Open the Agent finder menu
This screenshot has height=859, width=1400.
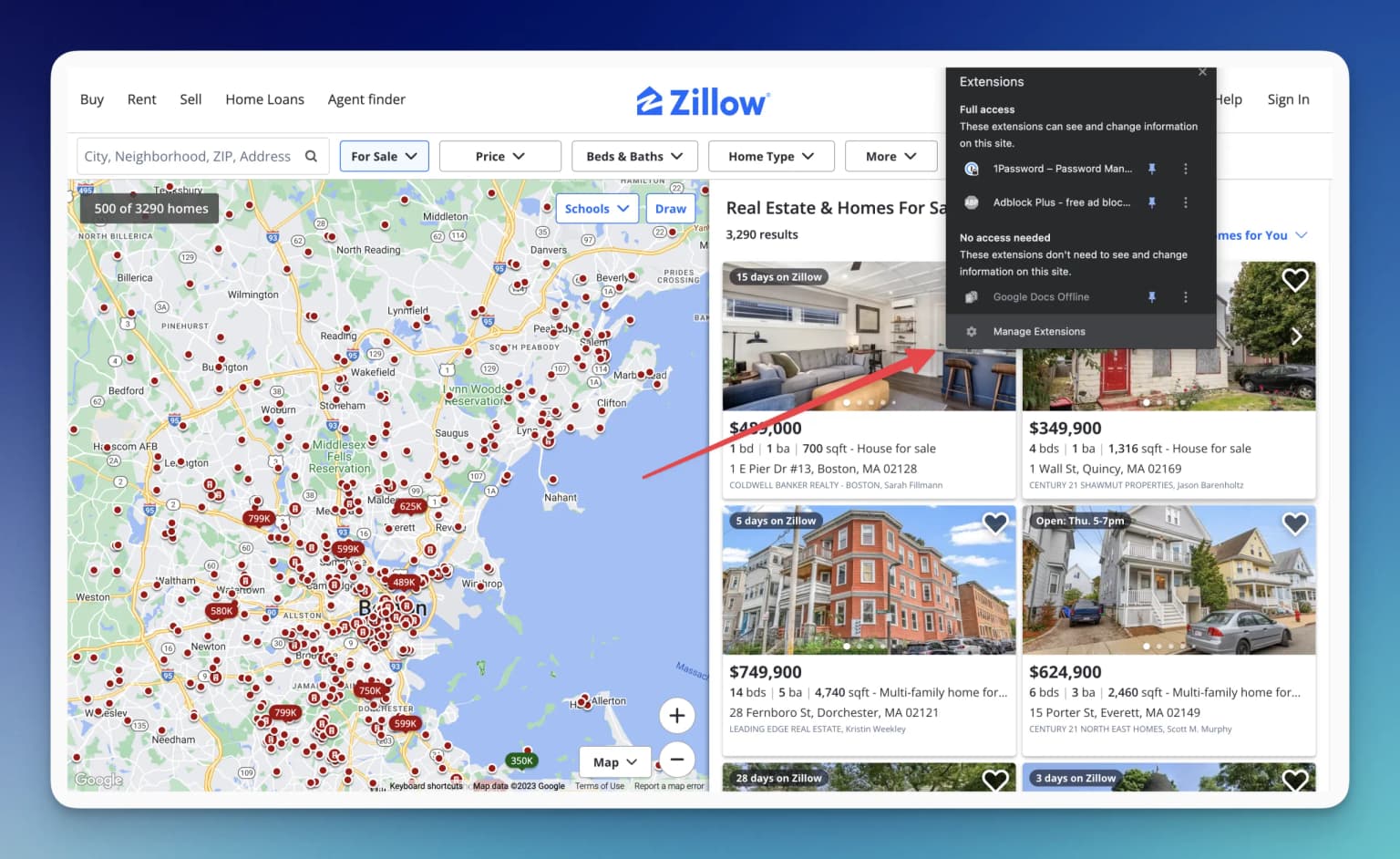(366, 99)
